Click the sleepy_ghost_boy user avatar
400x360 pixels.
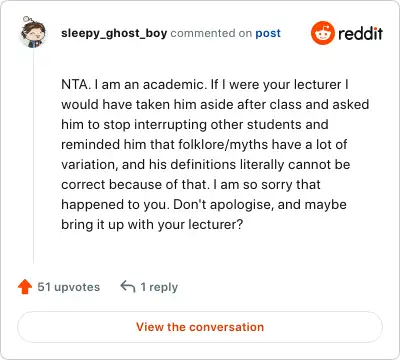coord(33,32)
